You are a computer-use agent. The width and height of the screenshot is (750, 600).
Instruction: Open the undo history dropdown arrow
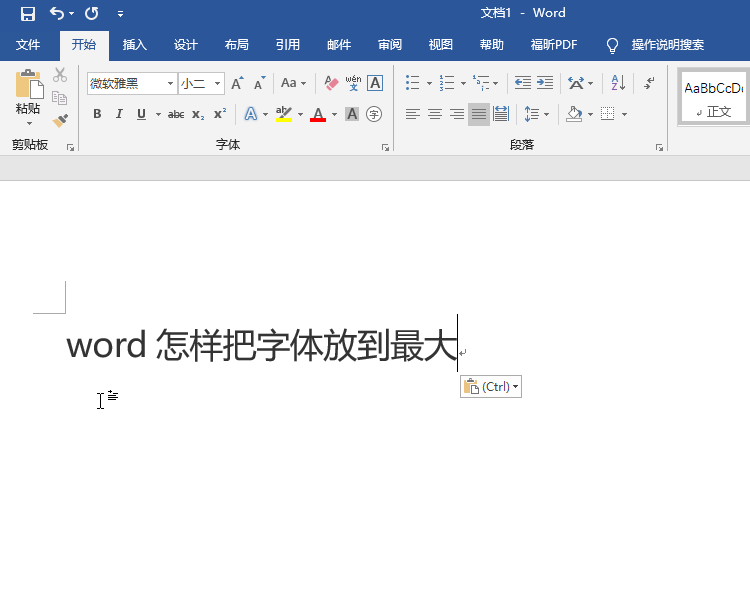pos(71,13)
